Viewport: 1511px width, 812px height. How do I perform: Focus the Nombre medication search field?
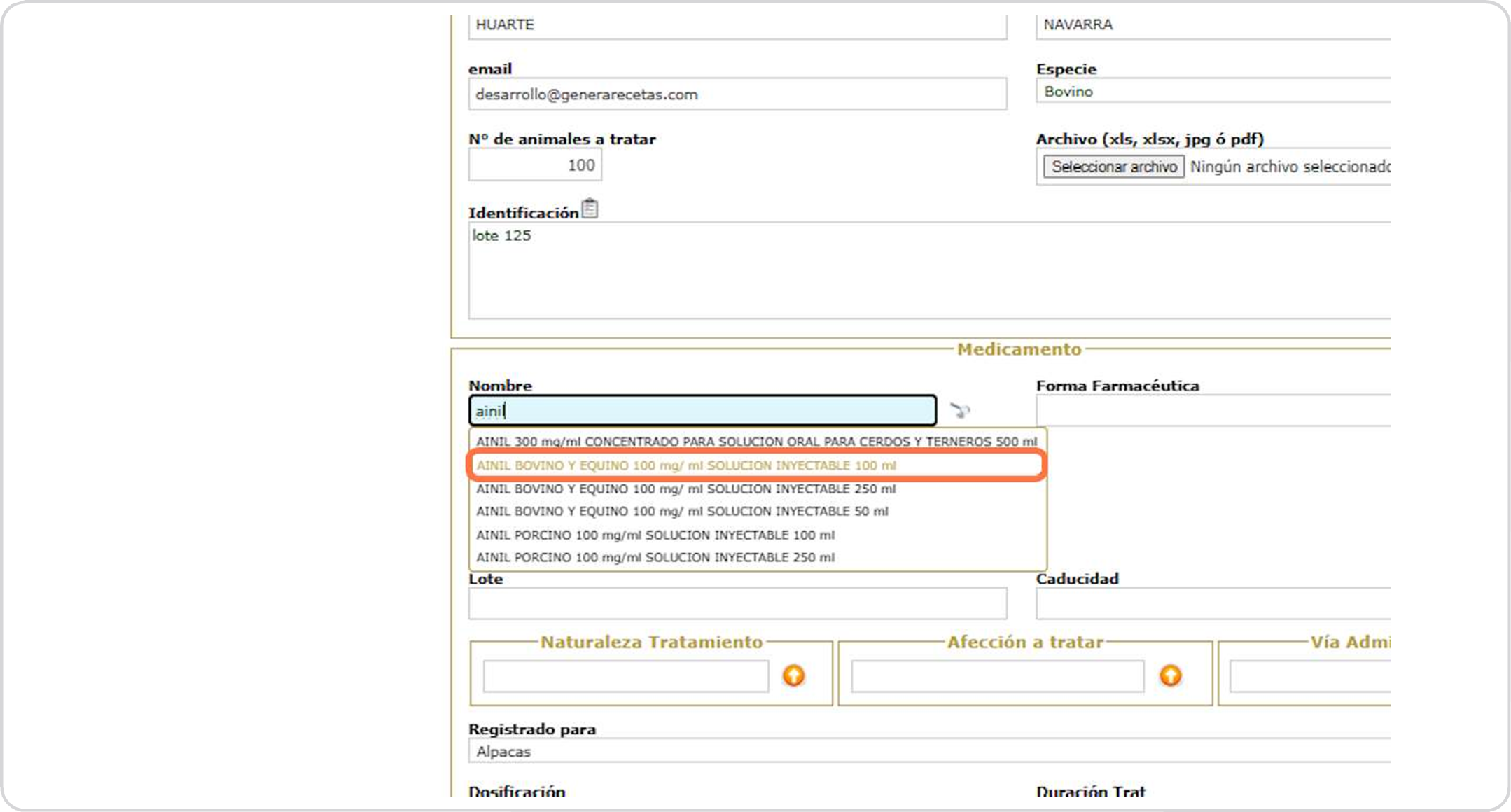[x=702, y=411]
